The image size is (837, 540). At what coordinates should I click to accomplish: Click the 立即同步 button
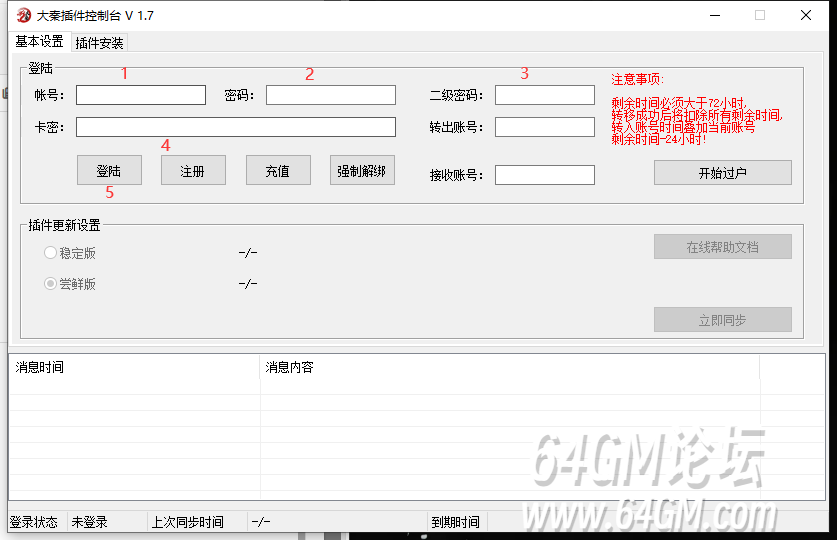click(723, 320)
